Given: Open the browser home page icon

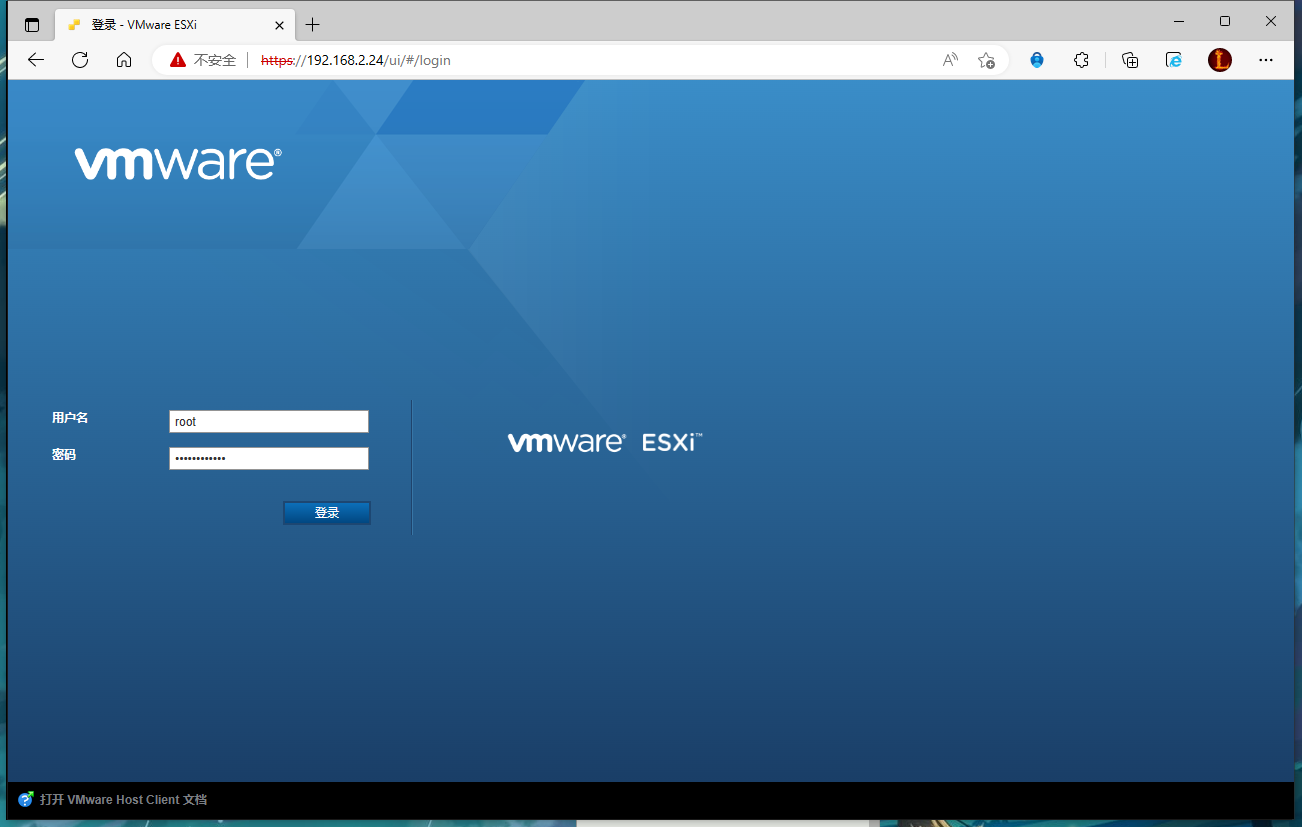Looking at the screenshot, I should pos(124,60).
